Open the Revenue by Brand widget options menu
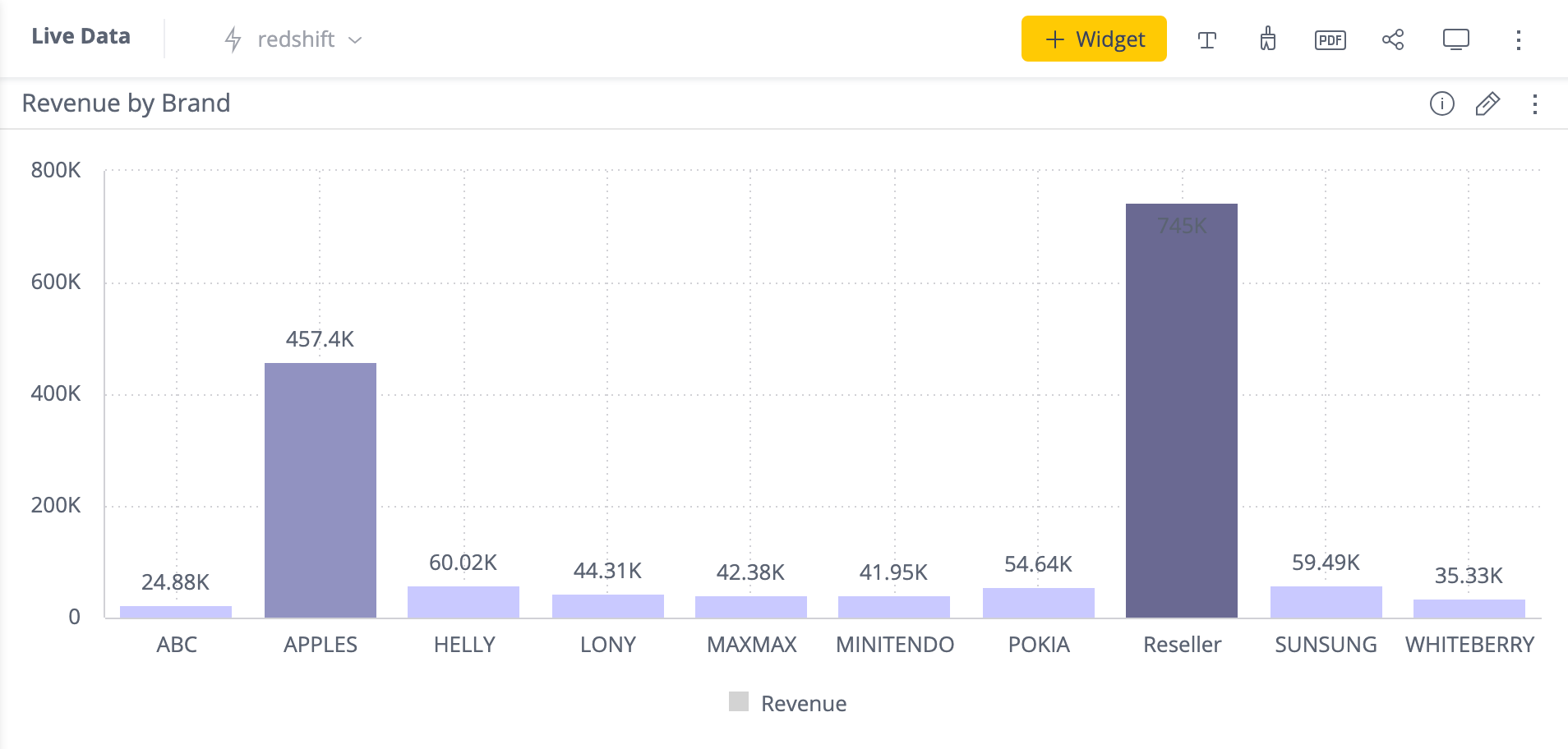 point(1534,103)
